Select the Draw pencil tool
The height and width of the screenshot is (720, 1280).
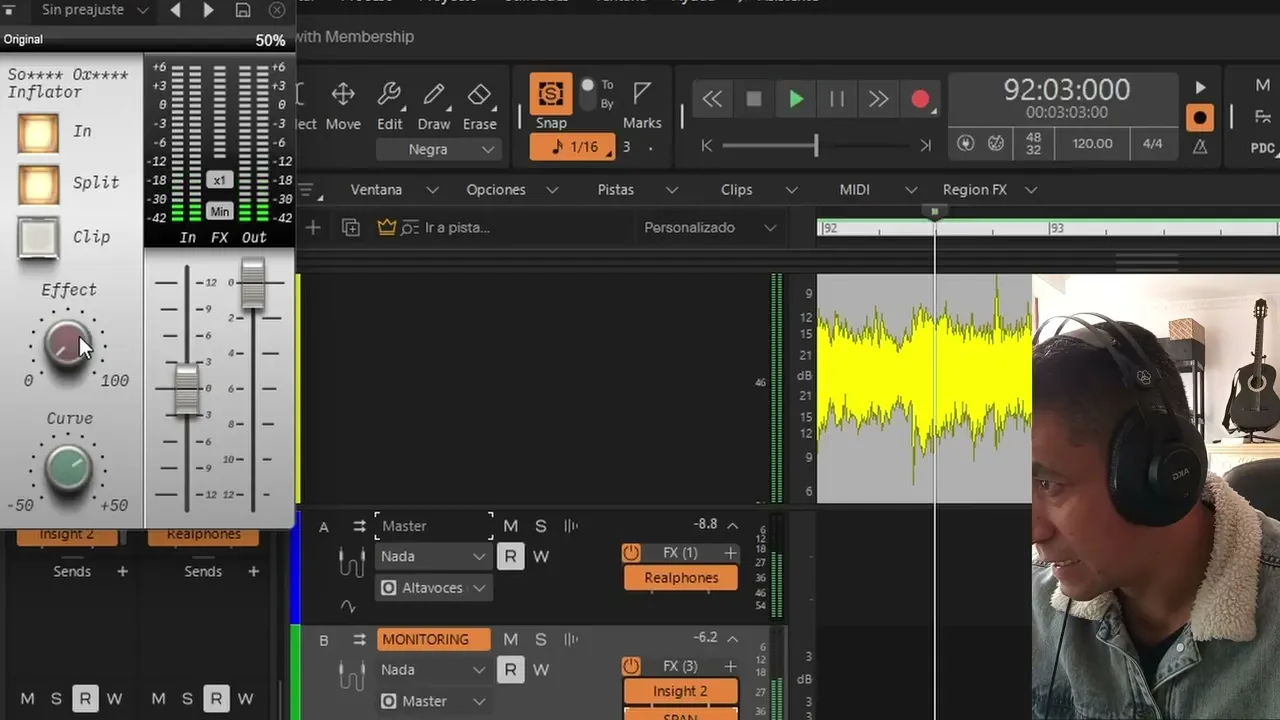434,106
